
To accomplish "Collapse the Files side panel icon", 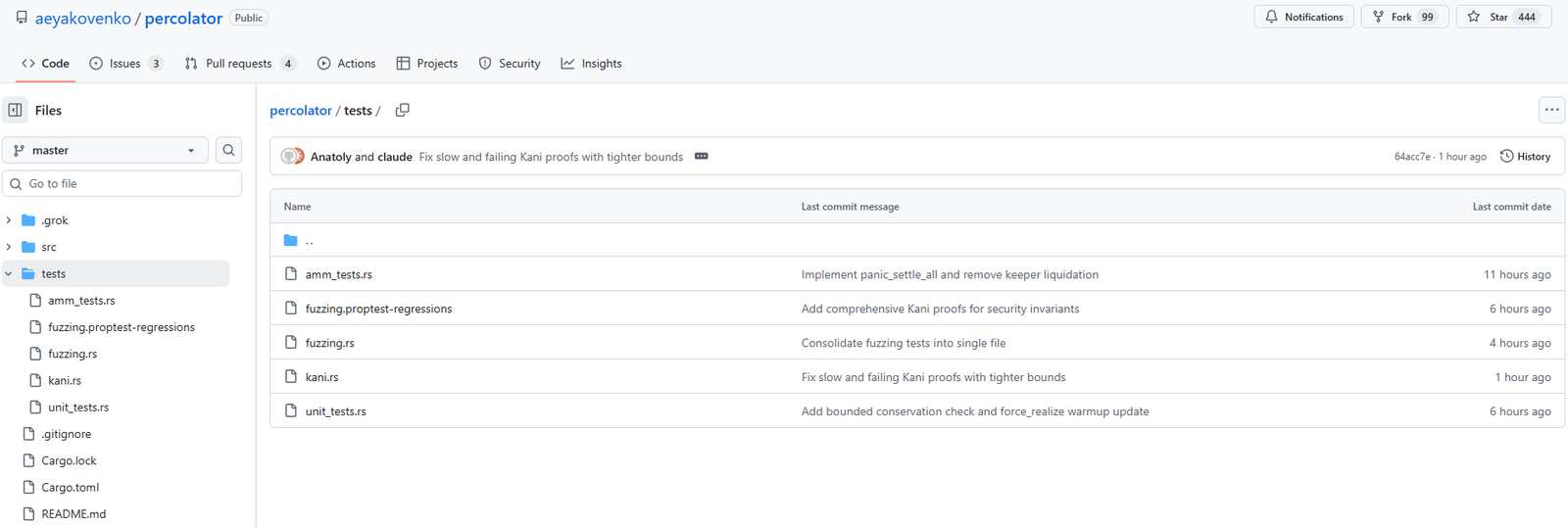I will point(15,111).
